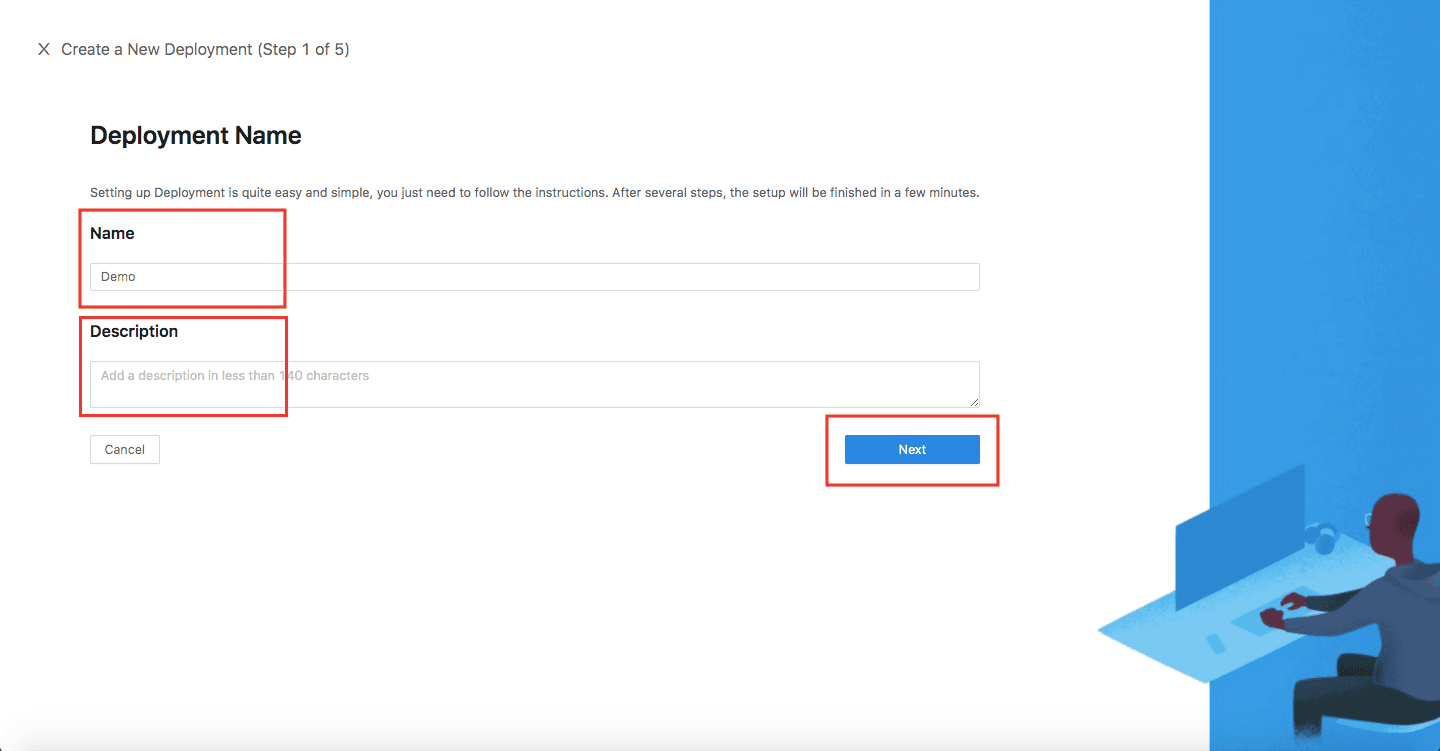
Task: Cancel the deployment creation
Action: click(125, 450)
